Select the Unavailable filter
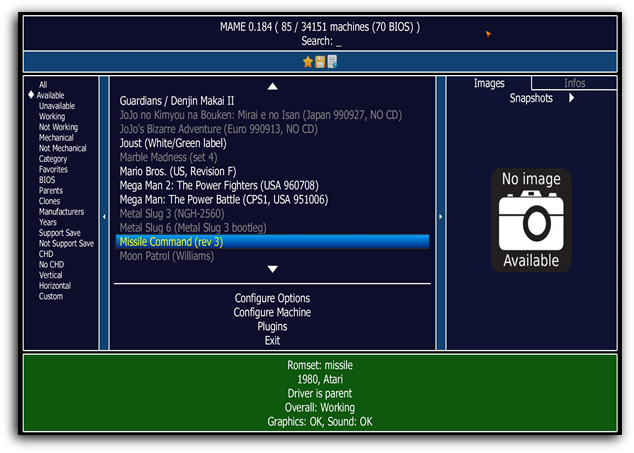 (x=57, y=106)
